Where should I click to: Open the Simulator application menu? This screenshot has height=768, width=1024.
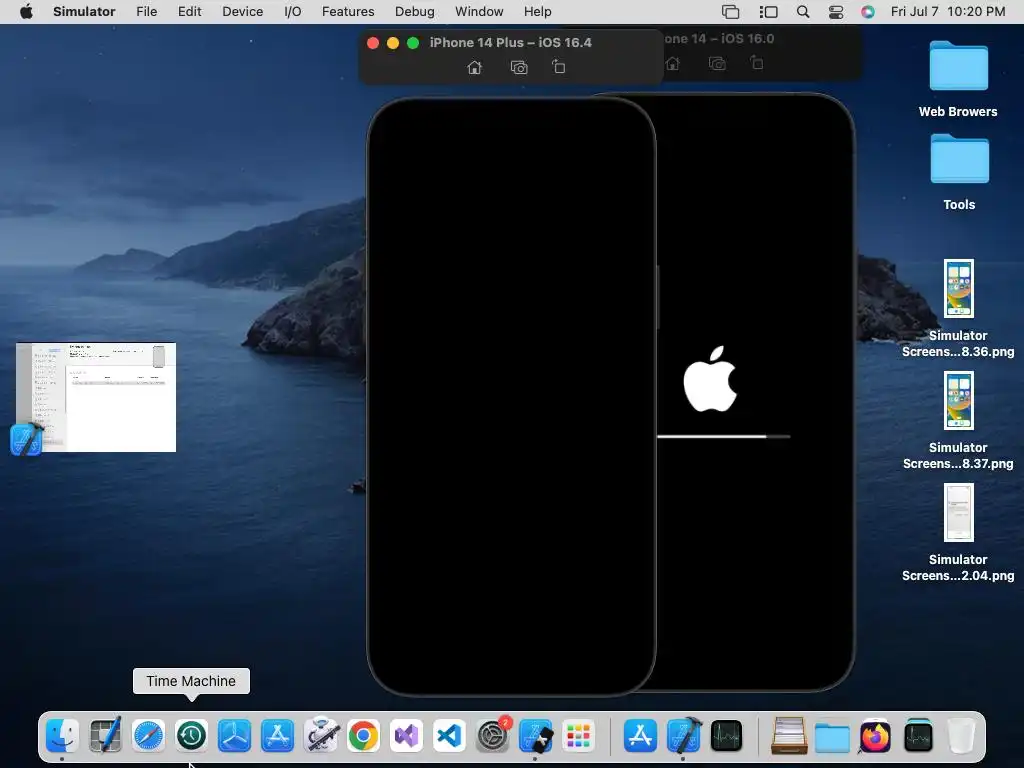(x=84, y=12)
